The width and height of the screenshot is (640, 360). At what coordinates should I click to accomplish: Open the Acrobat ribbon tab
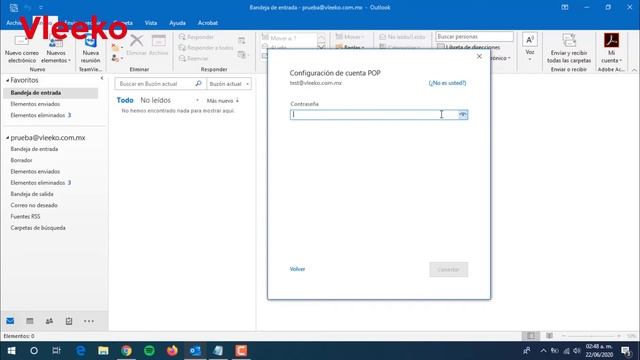click(208, 23)
